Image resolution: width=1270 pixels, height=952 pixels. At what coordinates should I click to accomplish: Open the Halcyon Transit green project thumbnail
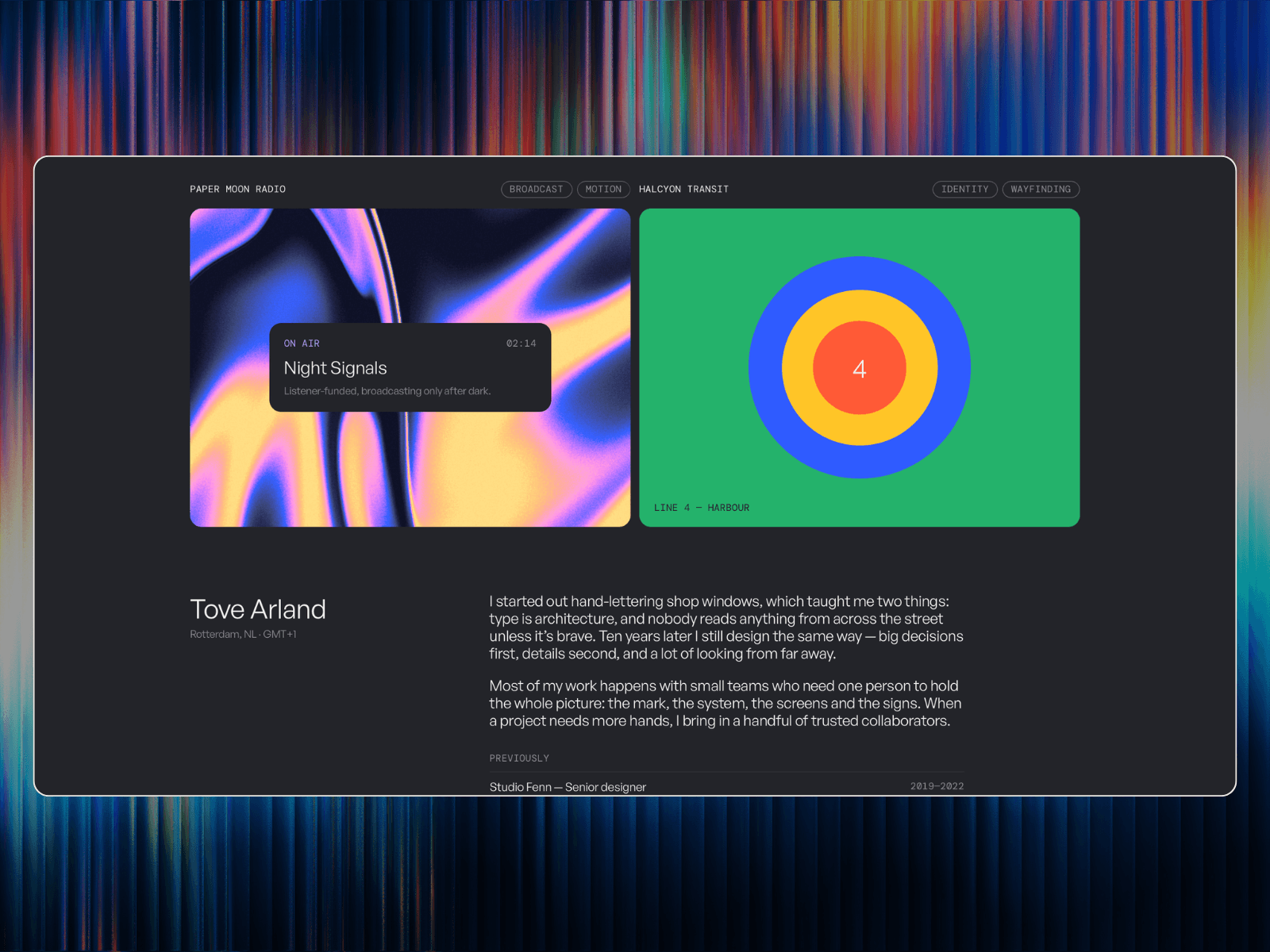(860, 367)
